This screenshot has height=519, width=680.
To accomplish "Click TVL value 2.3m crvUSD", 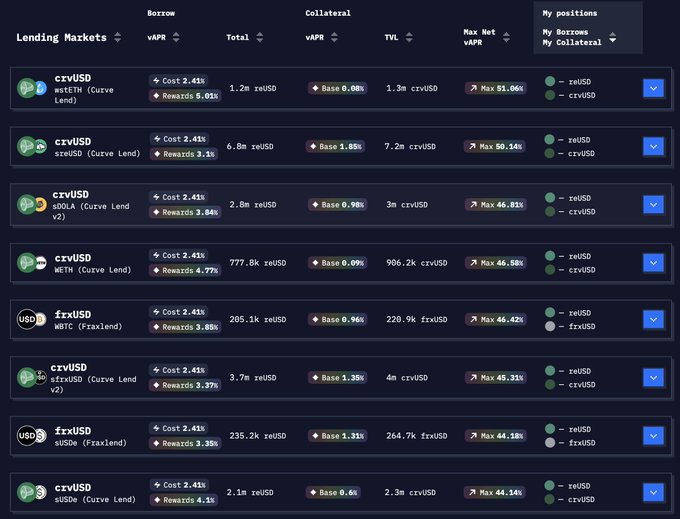I will 410,493.
